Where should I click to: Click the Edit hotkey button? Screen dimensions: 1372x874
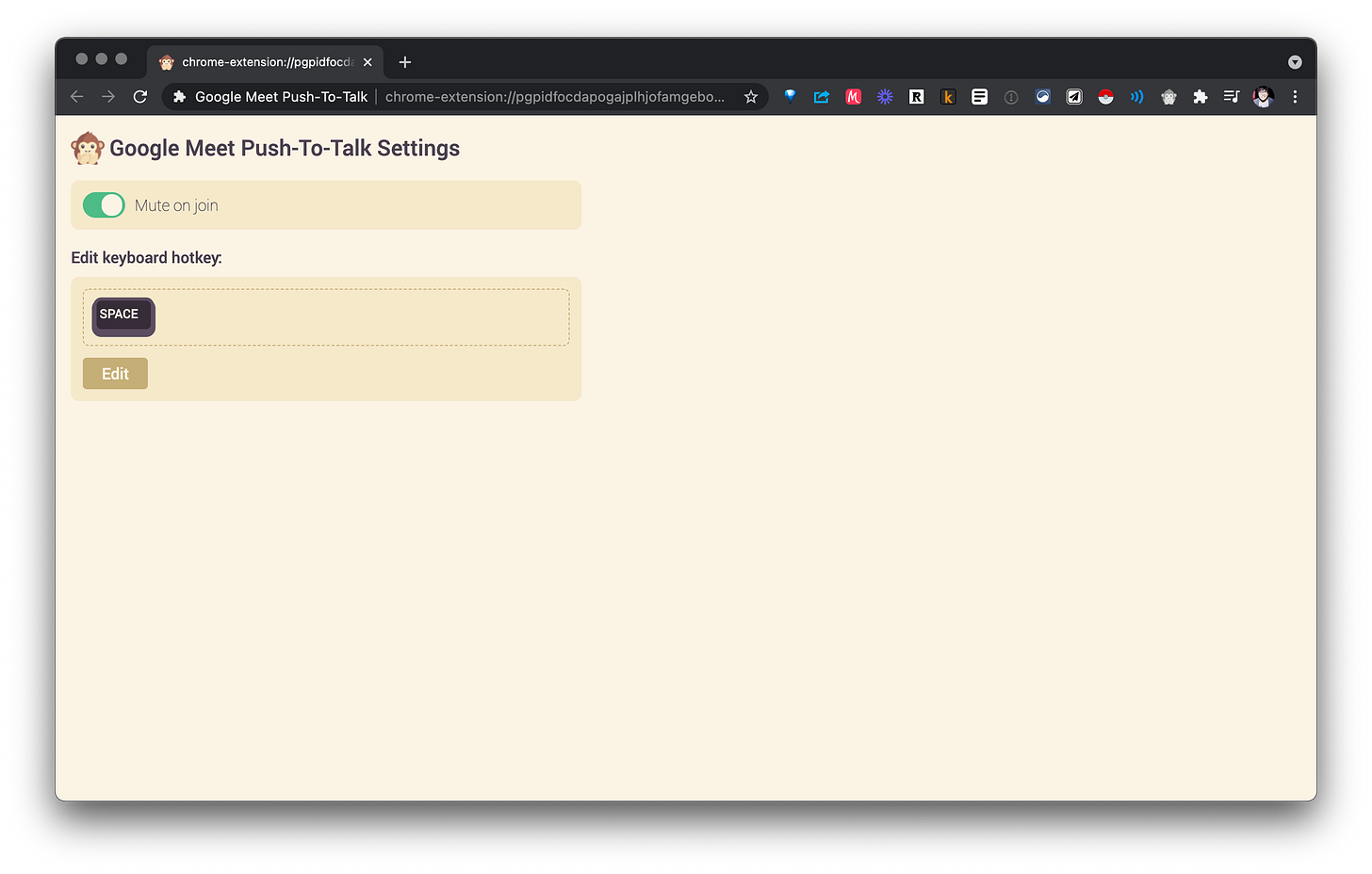click(x=115, y=374)
